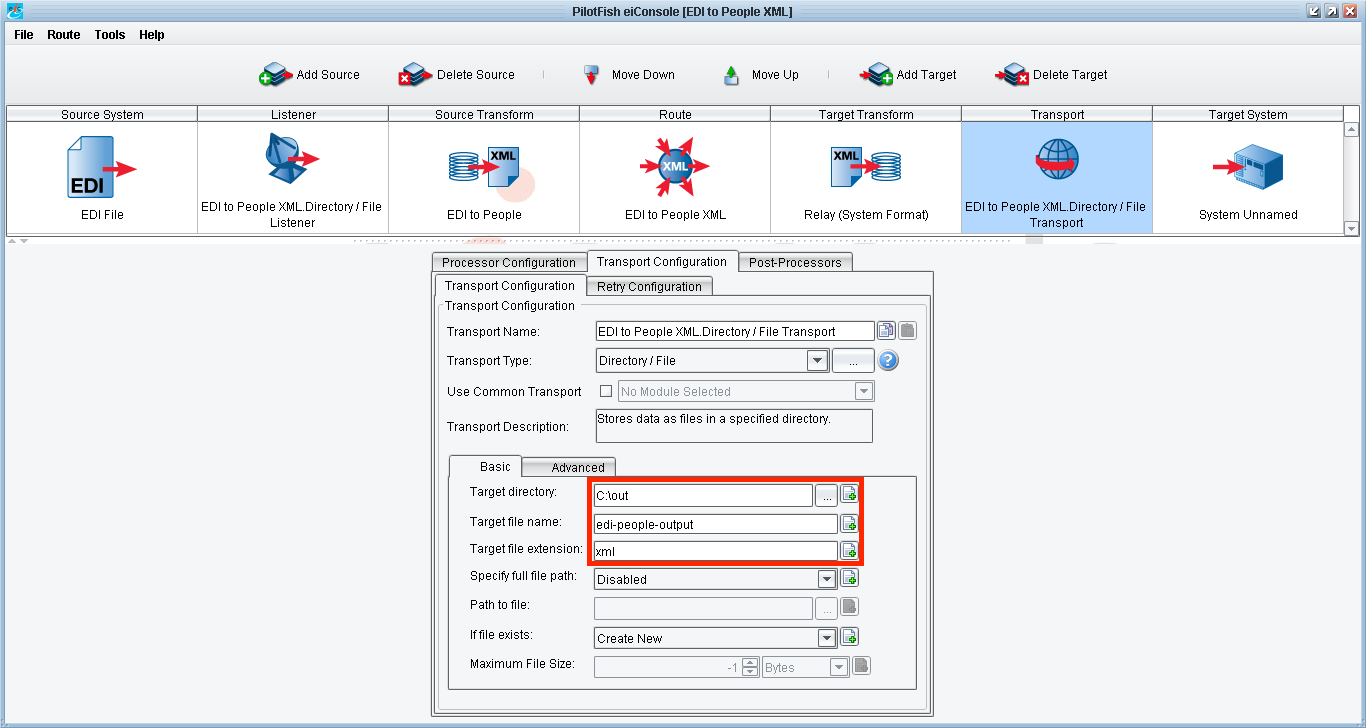Switch to the Post-Processors tab

796,263
